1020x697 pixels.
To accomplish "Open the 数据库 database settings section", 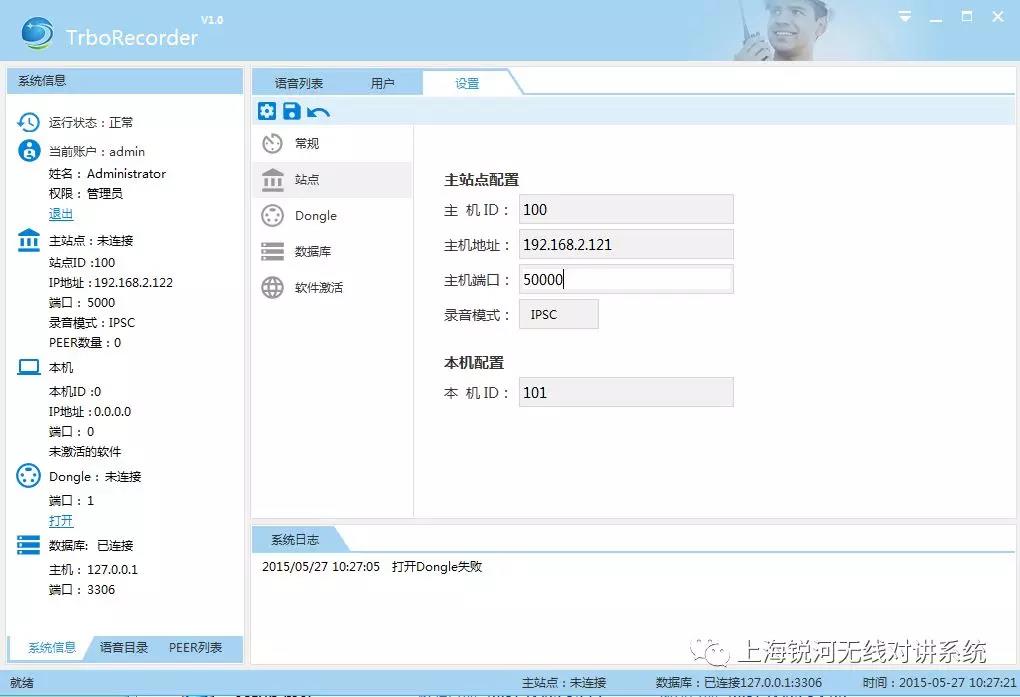I will pyautogui.click(x=312, y=252).
